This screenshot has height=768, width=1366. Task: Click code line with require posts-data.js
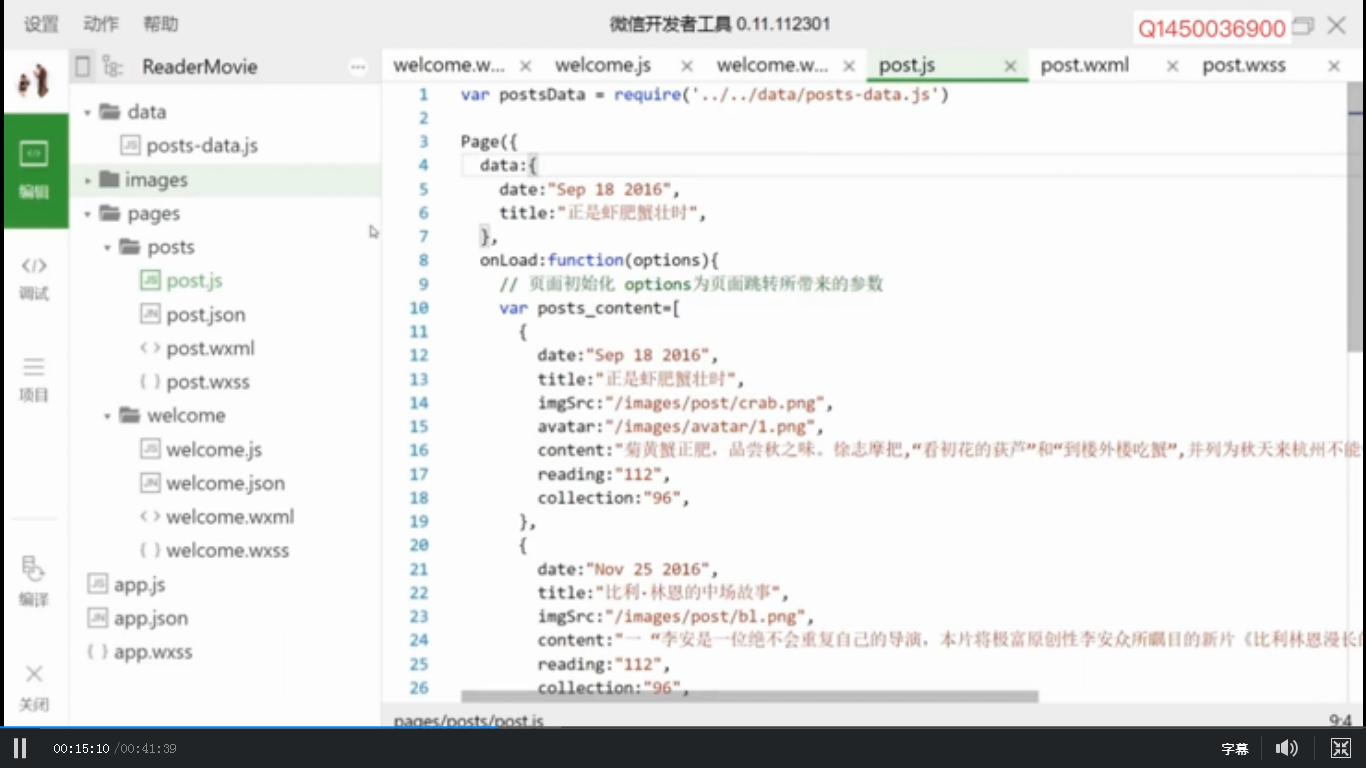(x=704, y=95)
